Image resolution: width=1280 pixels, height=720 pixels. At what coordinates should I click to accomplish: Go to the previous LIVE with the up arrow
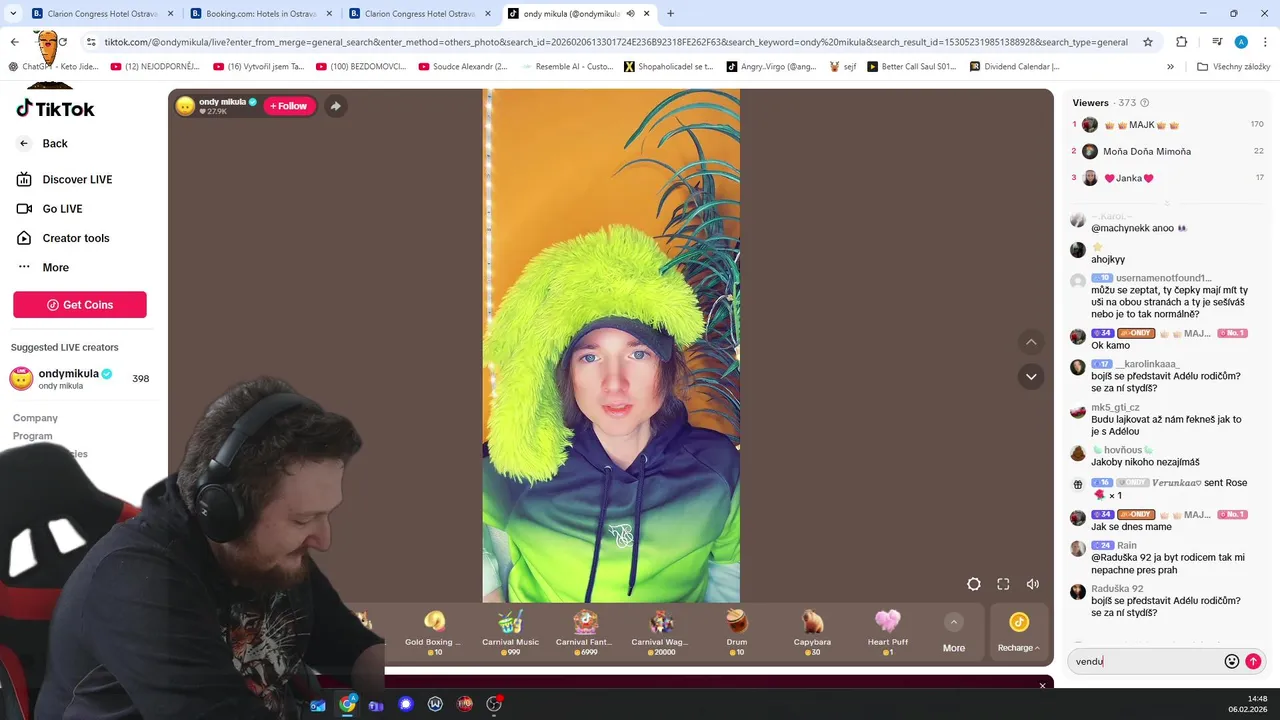pyautogui.click(x=1031, y=343)
